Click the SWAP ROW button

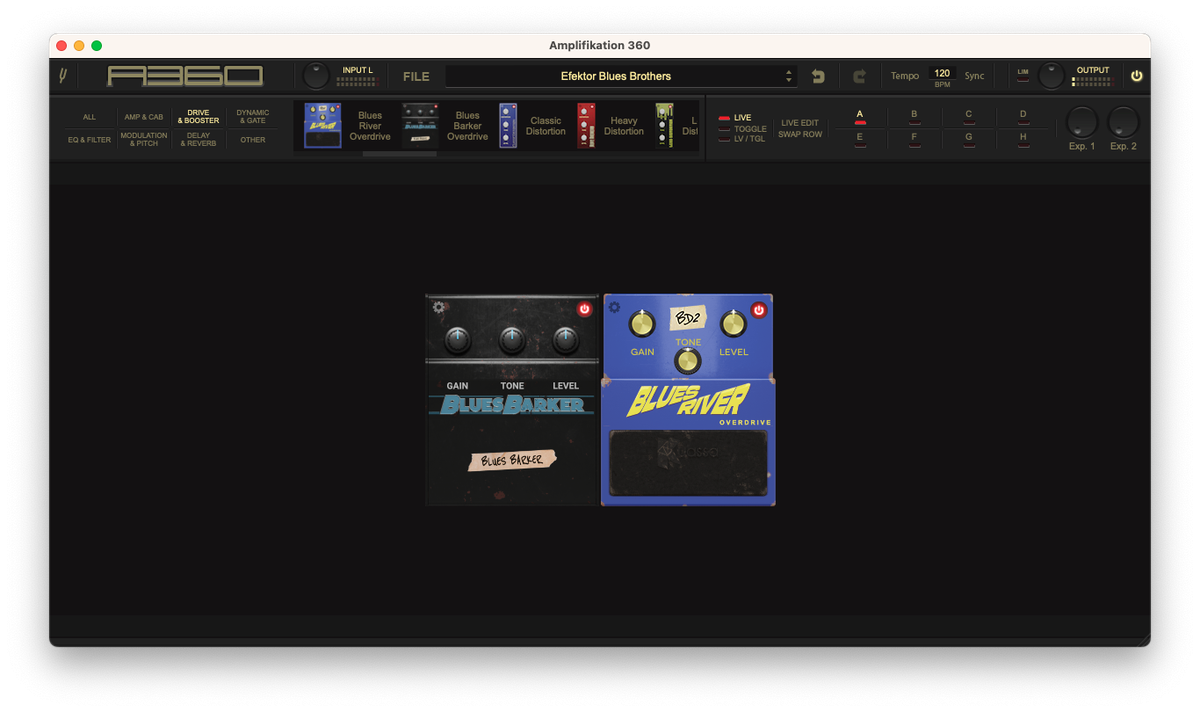point(799,134)
